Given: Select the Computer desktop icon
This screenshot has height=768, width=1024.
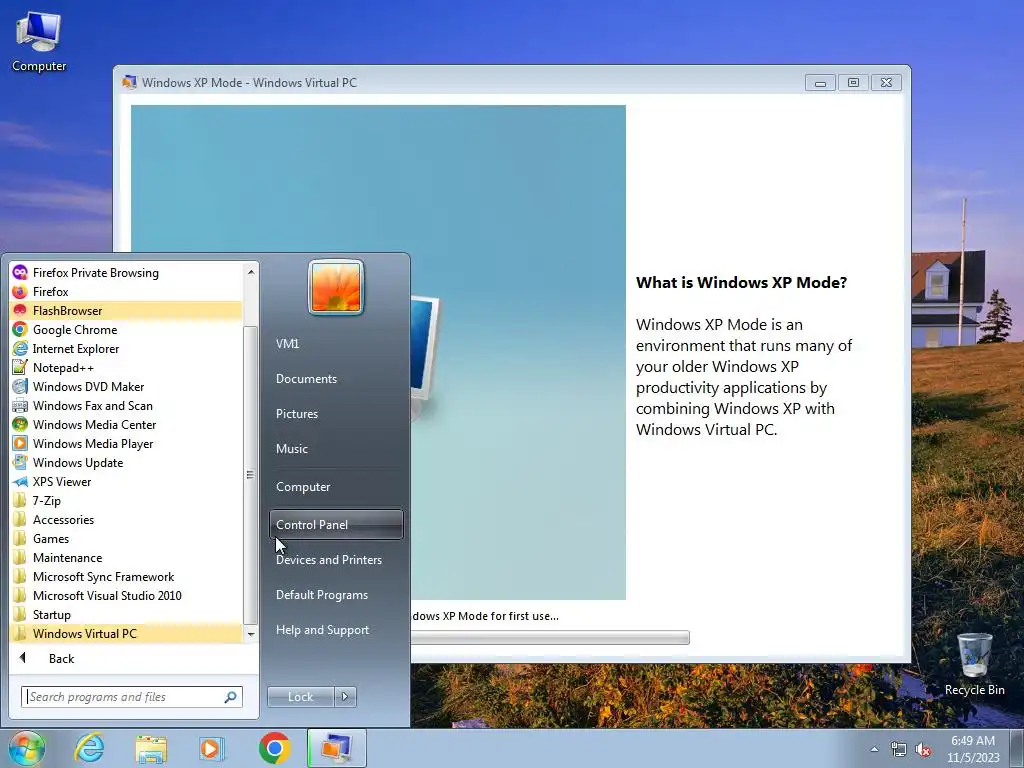Looking at the screenshot, I should [x=39, y=42].
